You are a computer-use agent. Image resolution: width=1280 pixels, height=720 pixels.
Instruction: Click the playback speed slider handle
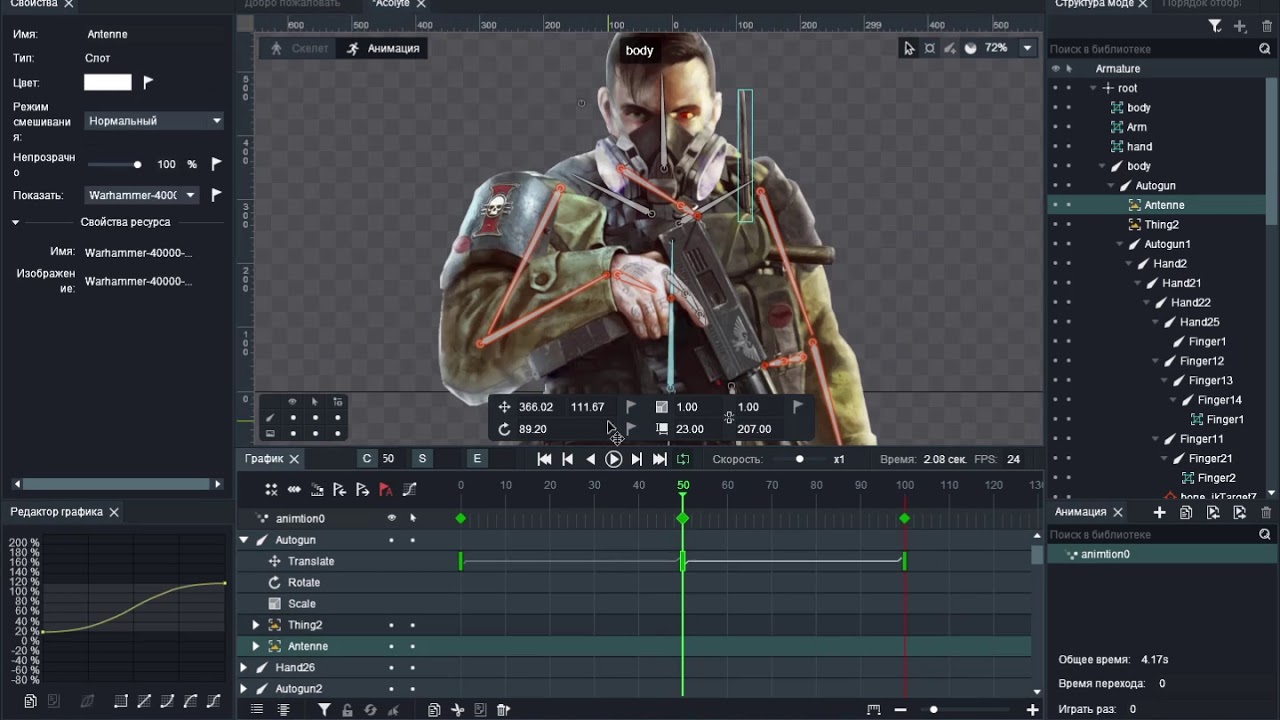799,459
